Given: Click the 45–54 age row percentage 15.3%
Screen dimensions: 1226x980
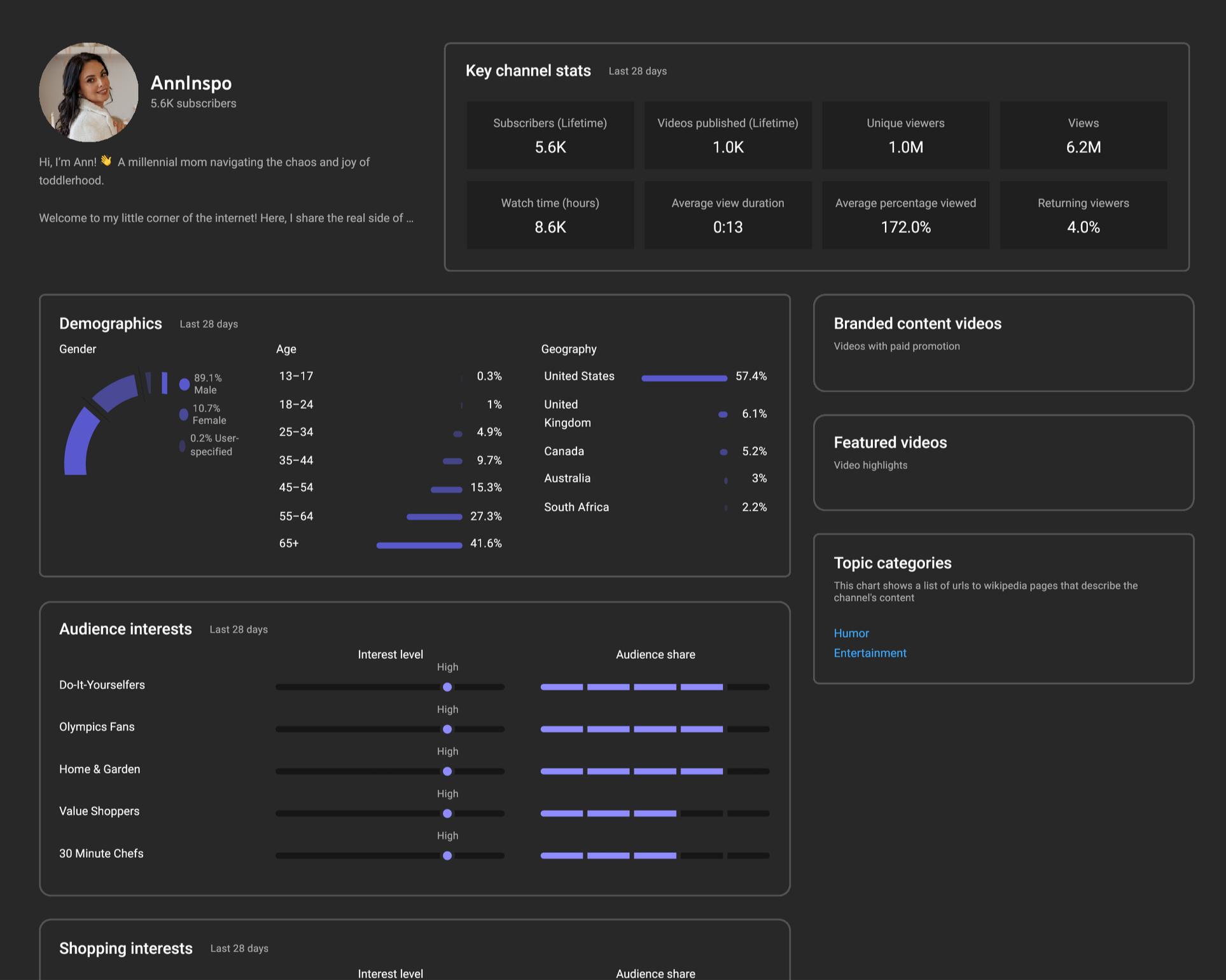Looking at the screenshot, I should pyautogui.click(x=486, y=487).
